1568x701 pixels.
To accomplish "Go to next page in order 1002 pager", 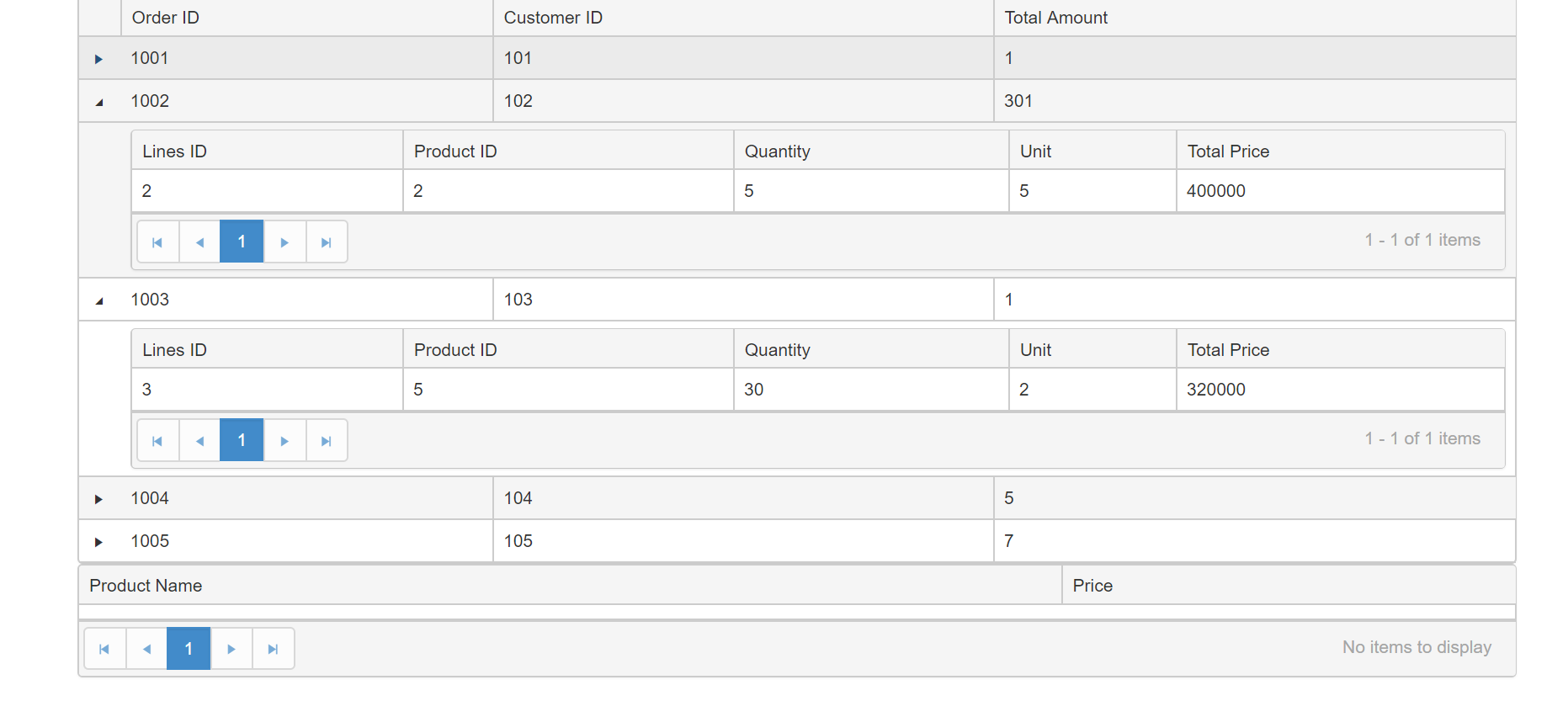I will click(284, 242).
